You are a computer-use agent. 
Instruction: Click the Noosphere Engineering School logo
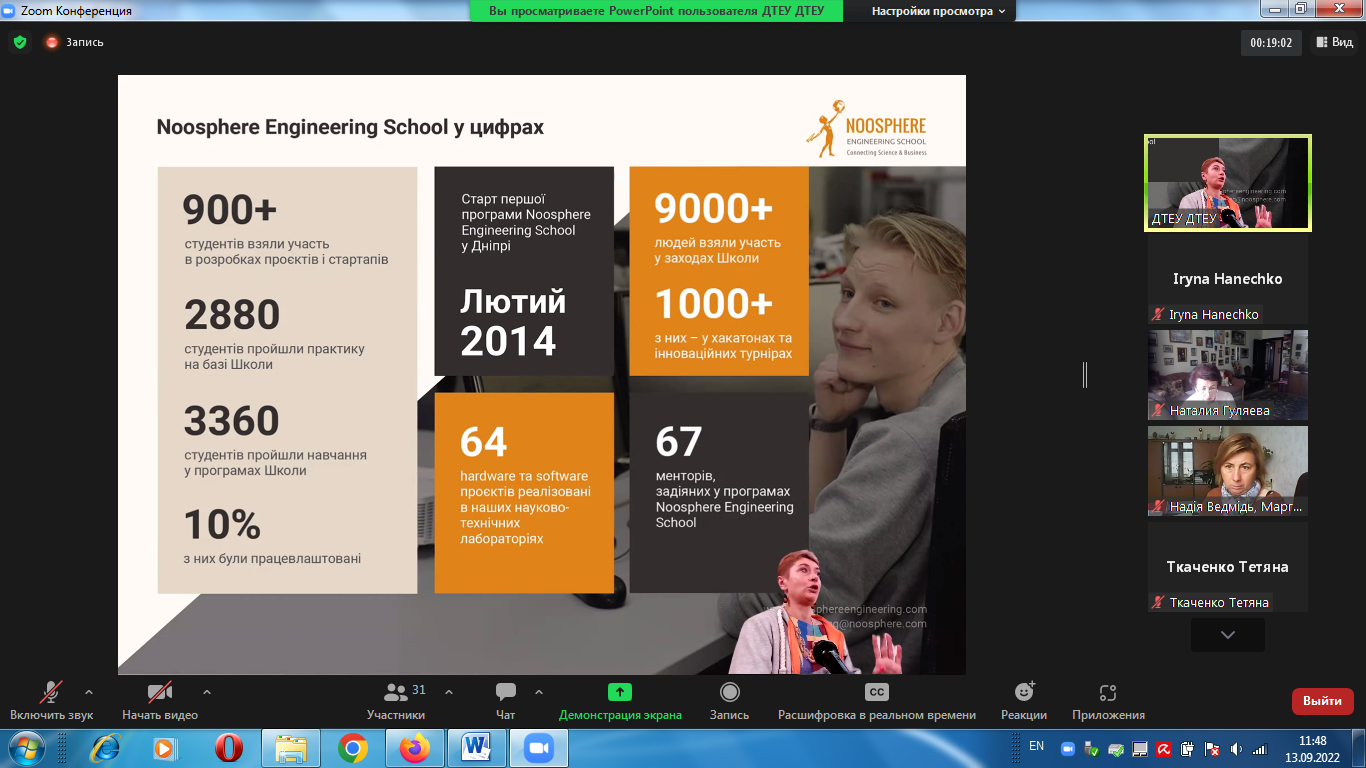[866, 128]
